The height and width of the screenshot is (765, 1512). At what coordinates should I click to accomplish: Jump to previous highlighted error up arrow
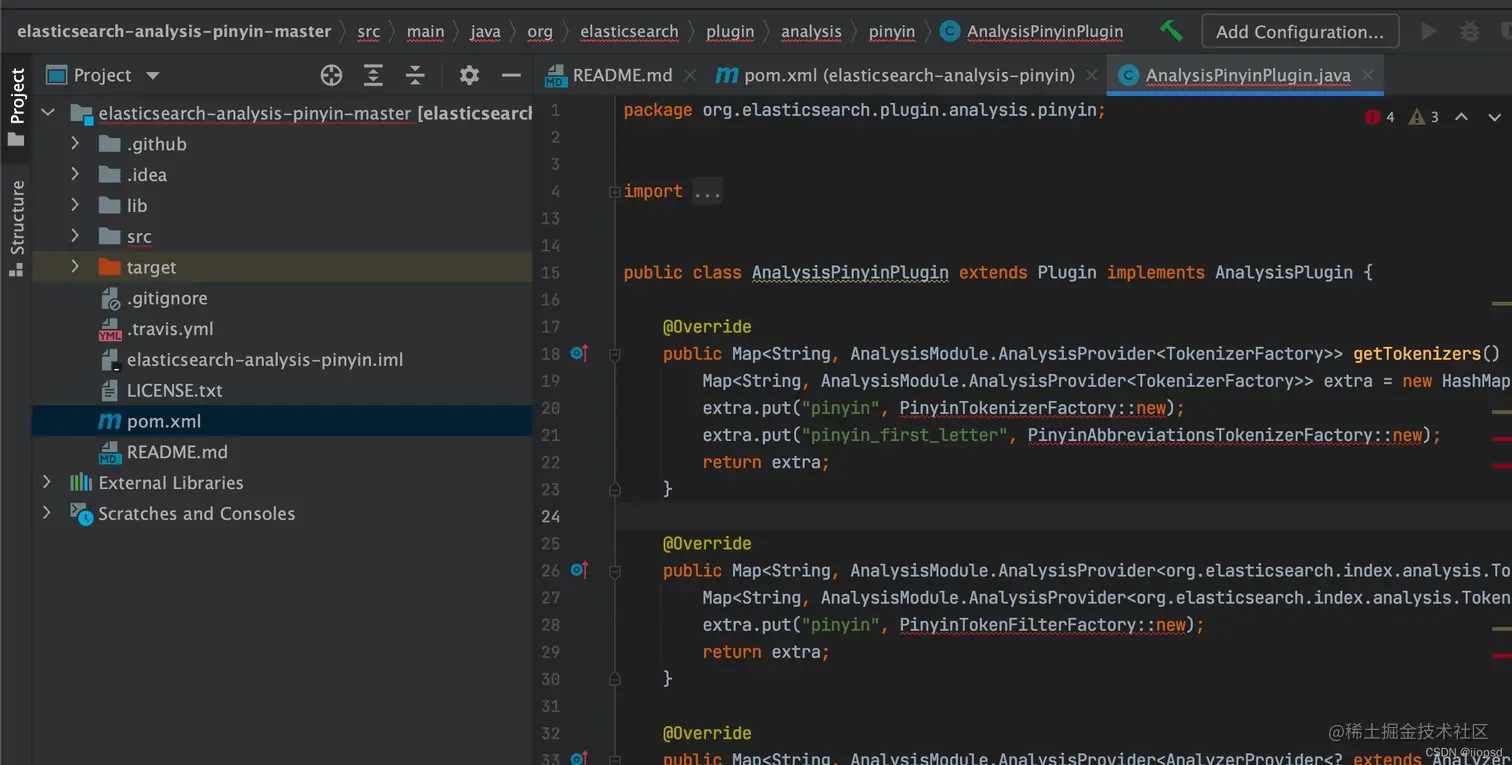1461,117
